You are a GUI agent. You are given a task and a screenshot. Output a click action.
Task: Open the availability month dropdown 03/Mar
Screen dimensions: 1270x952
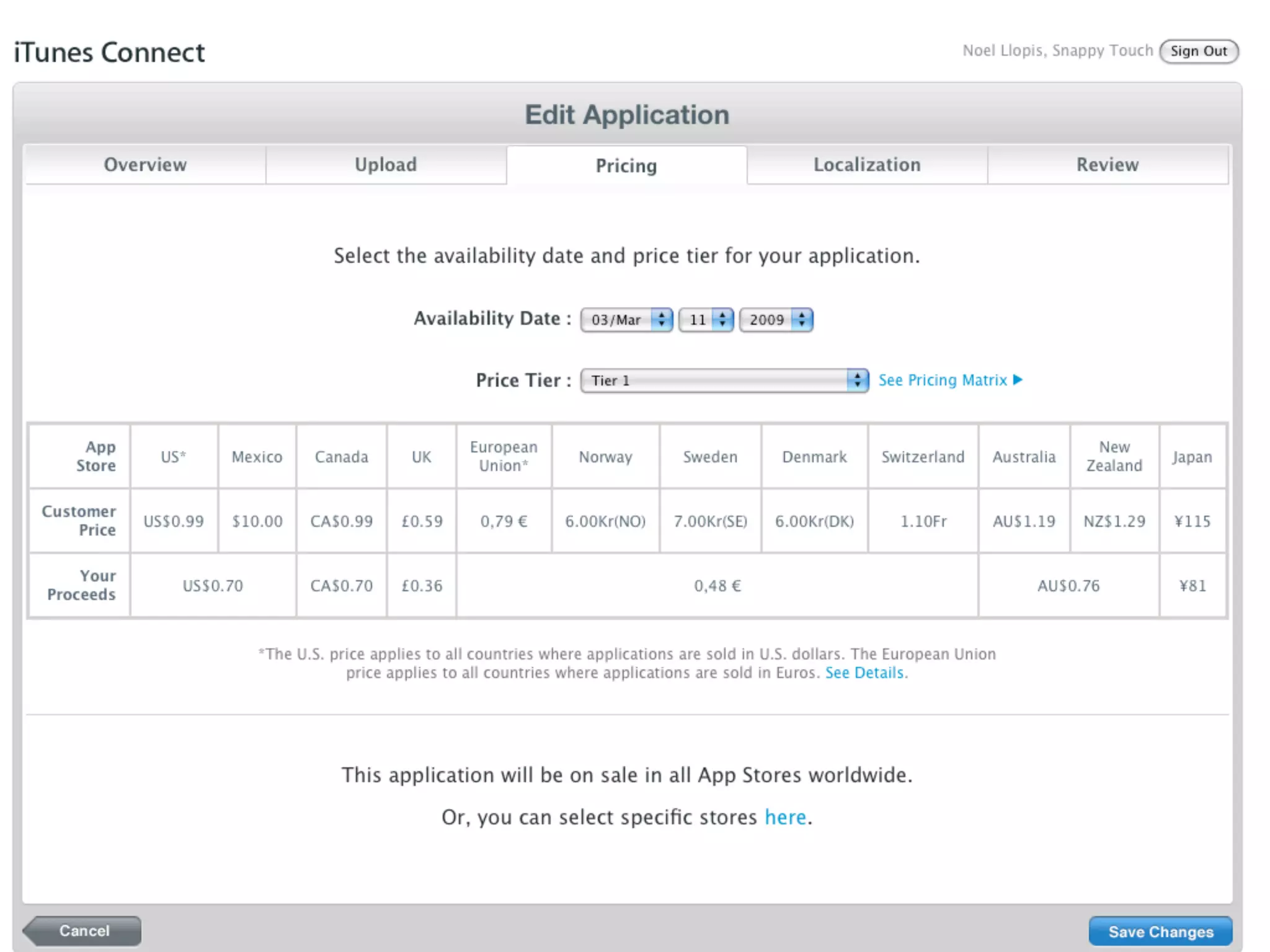[x=626, y=320]
